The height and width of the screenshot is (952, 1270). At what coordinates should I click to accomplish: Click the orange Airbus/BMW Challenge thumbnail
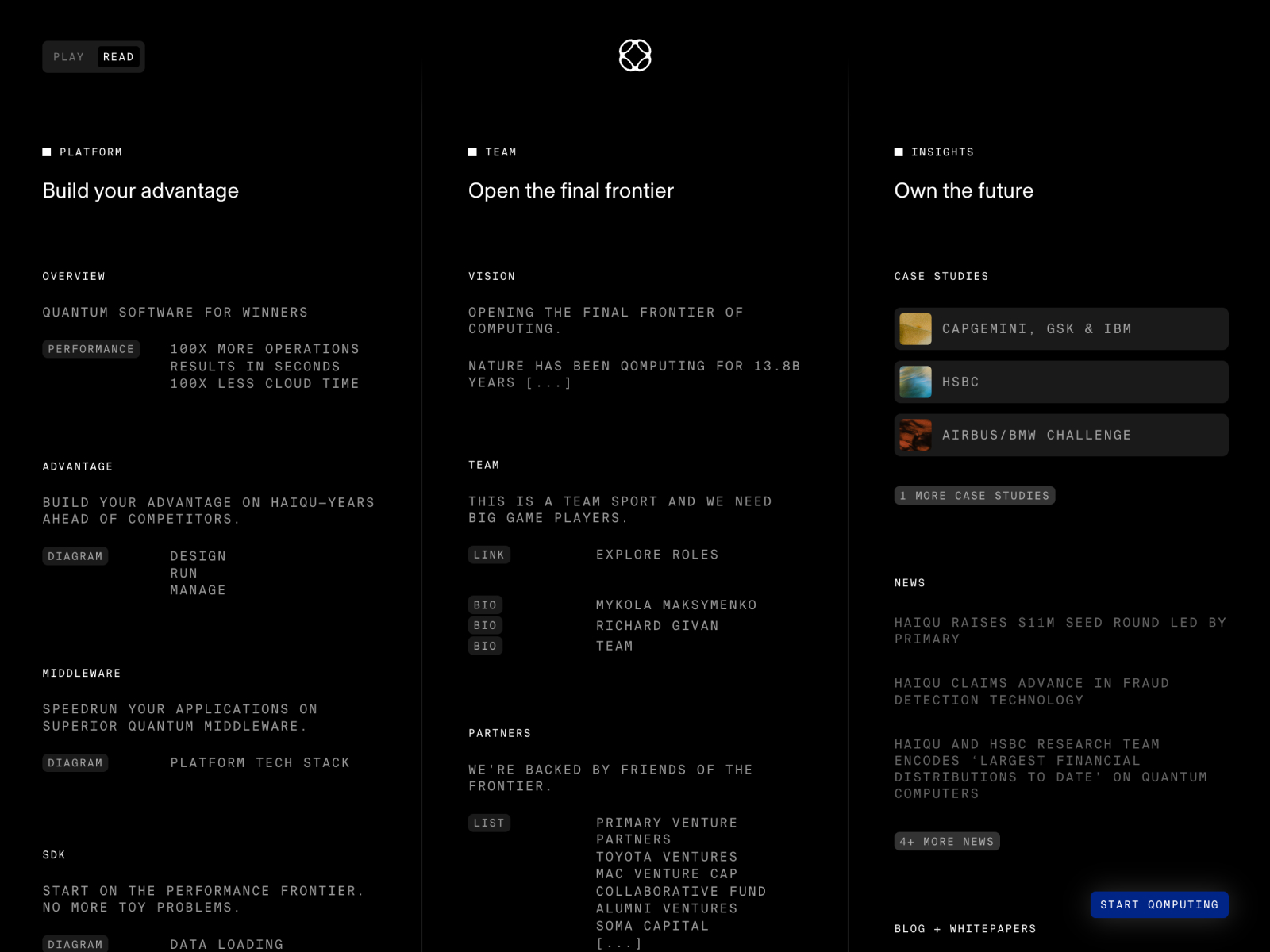(x=915, y=436)
